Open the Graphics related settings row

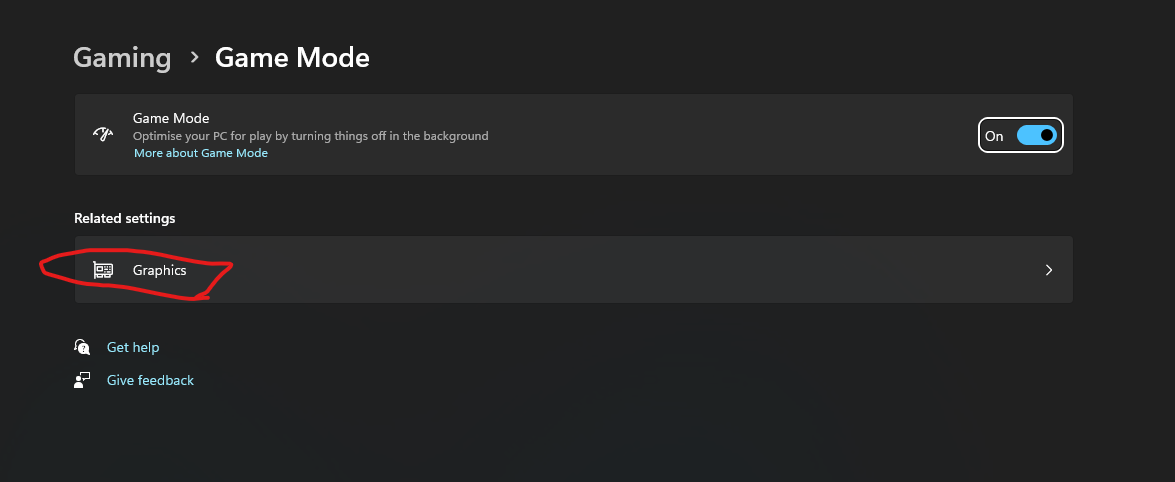600,270
